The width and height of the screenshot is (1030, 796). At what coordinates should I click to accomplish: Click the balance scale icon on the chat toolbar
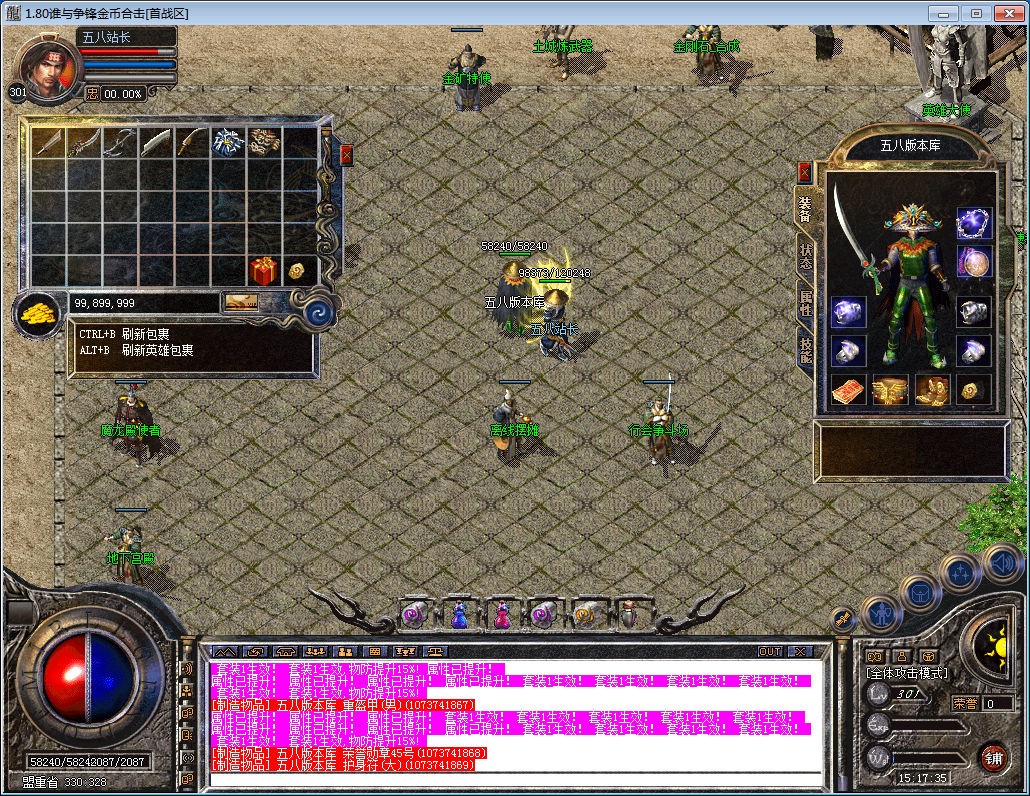tap(435, 652)
